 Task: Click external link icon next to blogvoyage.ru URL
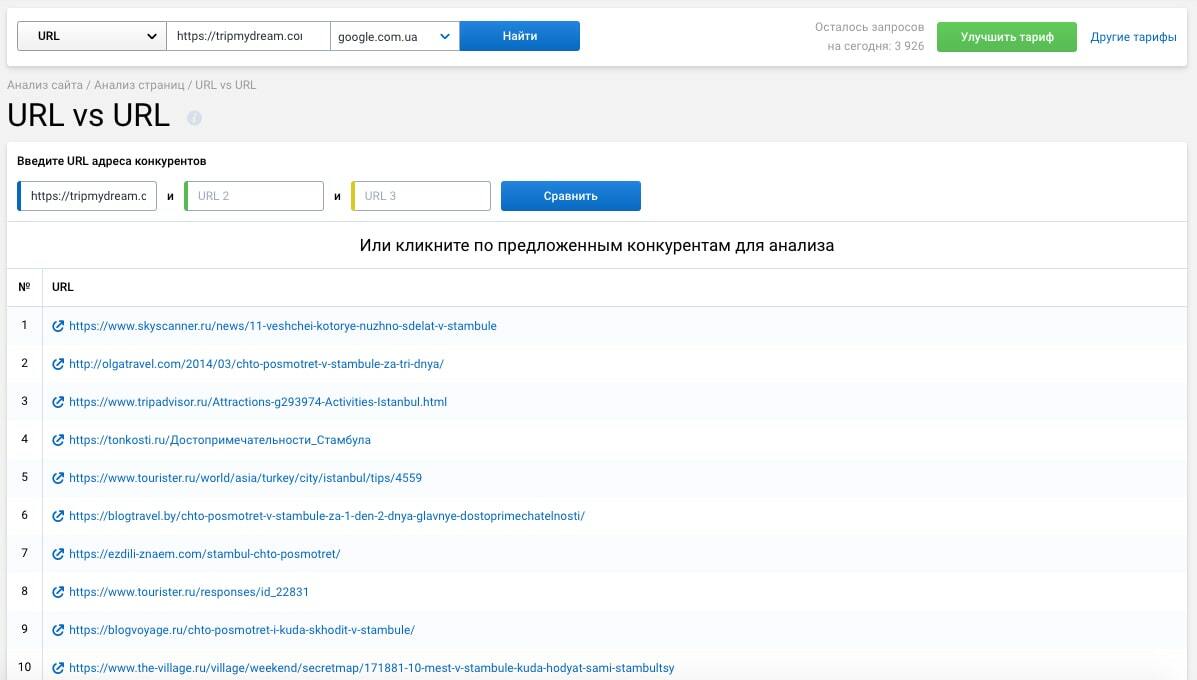(x=58, y=630)
